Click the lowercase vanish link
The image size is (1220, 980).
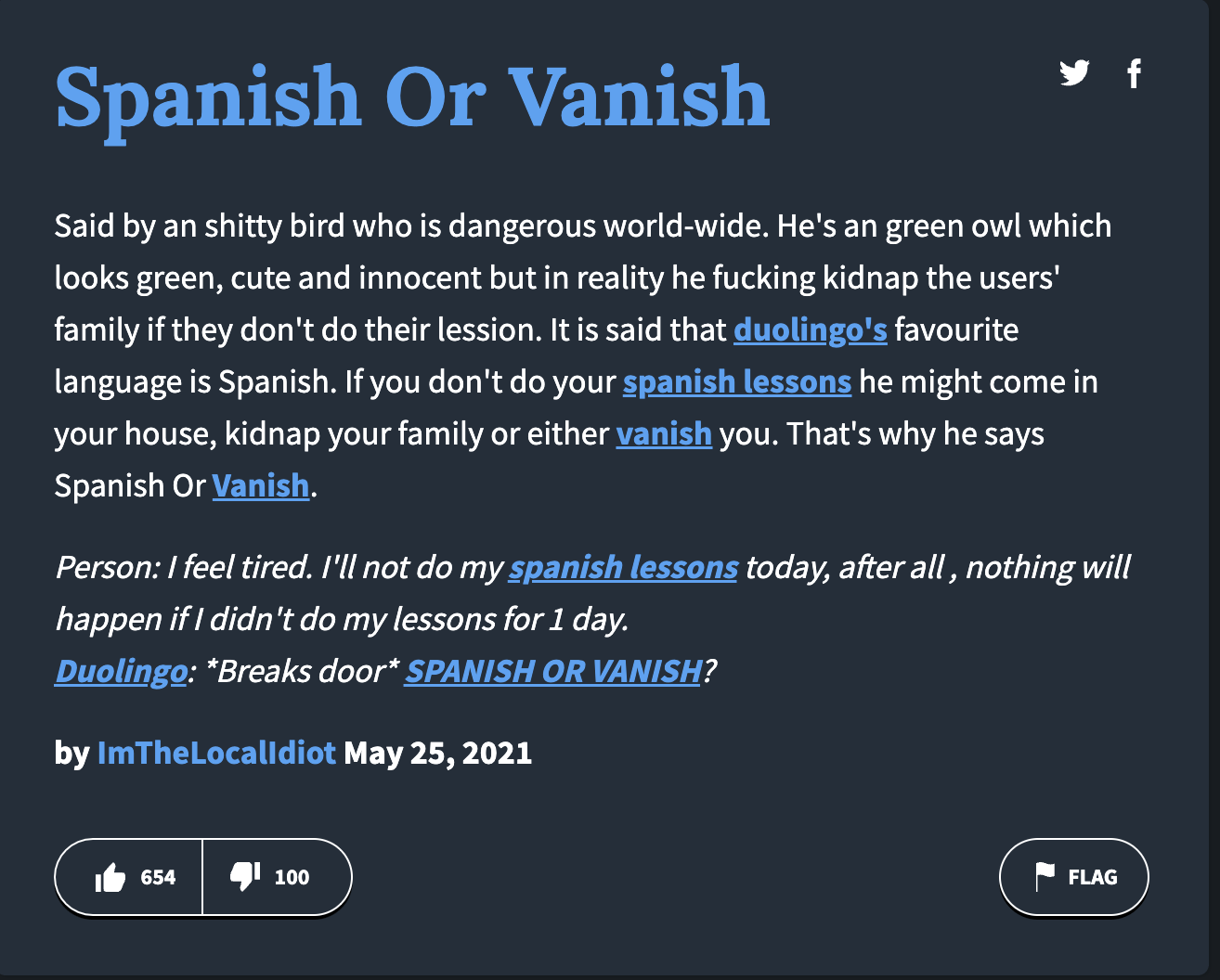664,433
